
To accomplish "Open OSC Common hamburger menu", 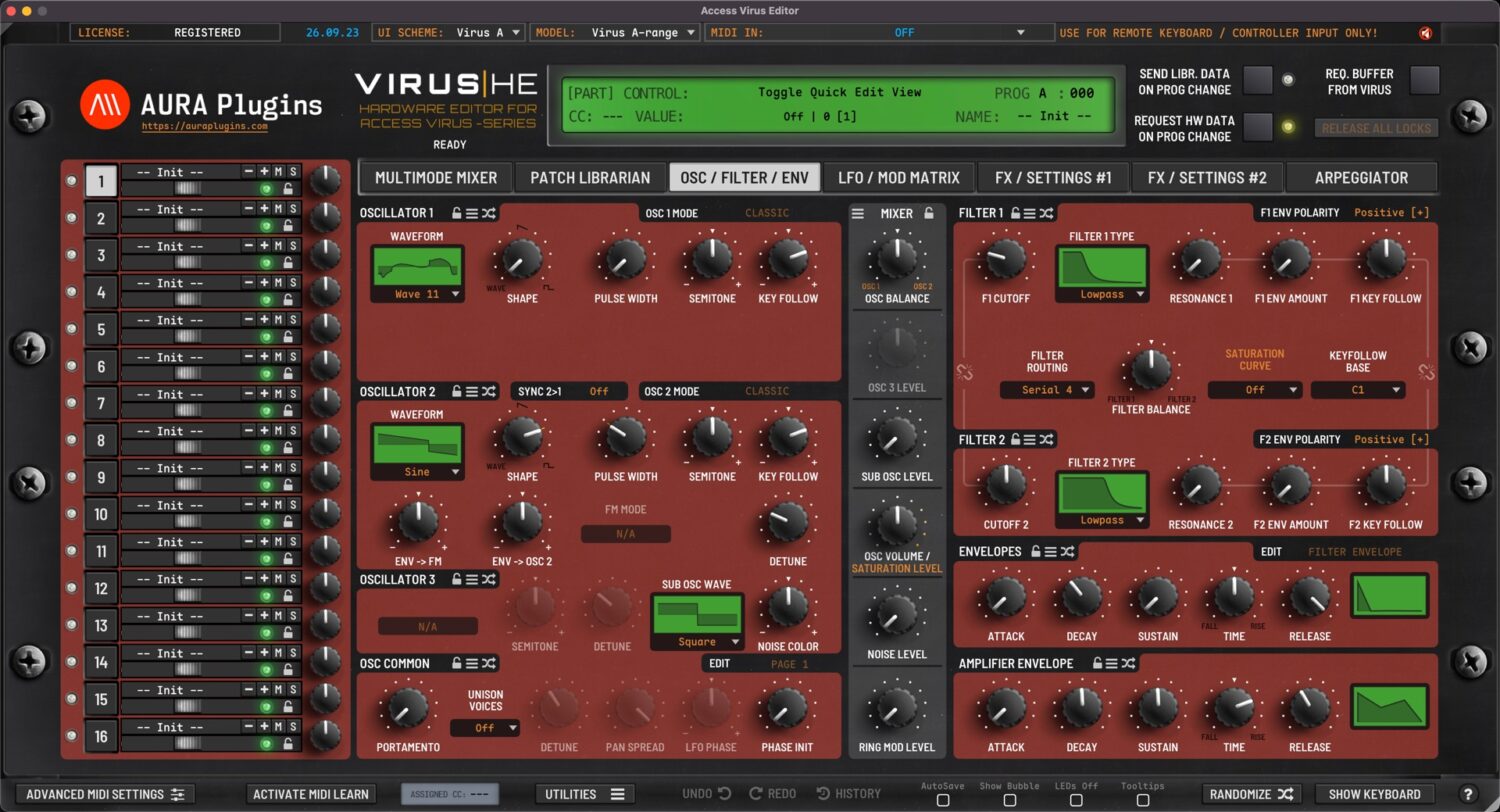I will (x=472, y=663).
